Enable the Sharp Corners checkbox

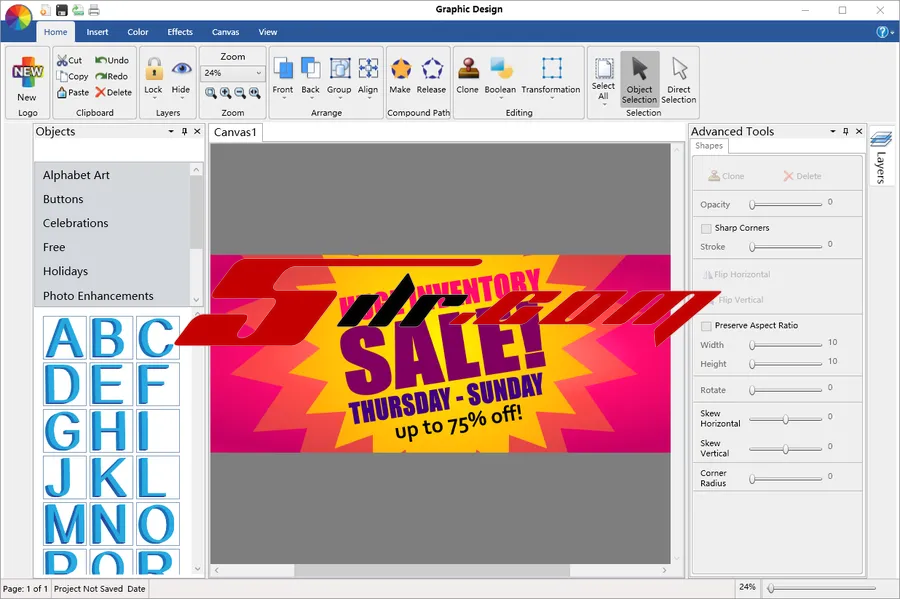706,228
